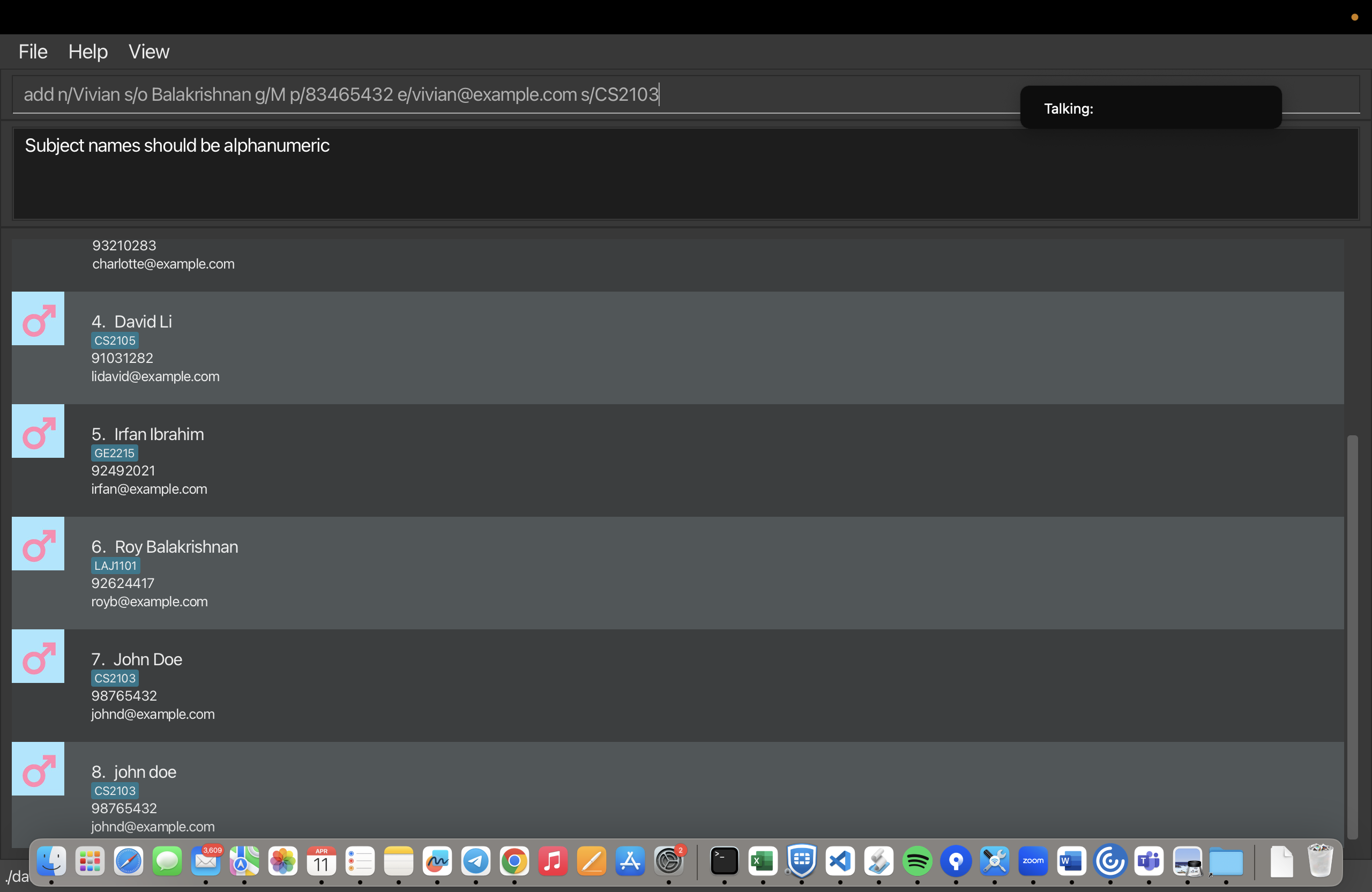
Task: Click the GE2215 subject tag
Action: [114, 452]
